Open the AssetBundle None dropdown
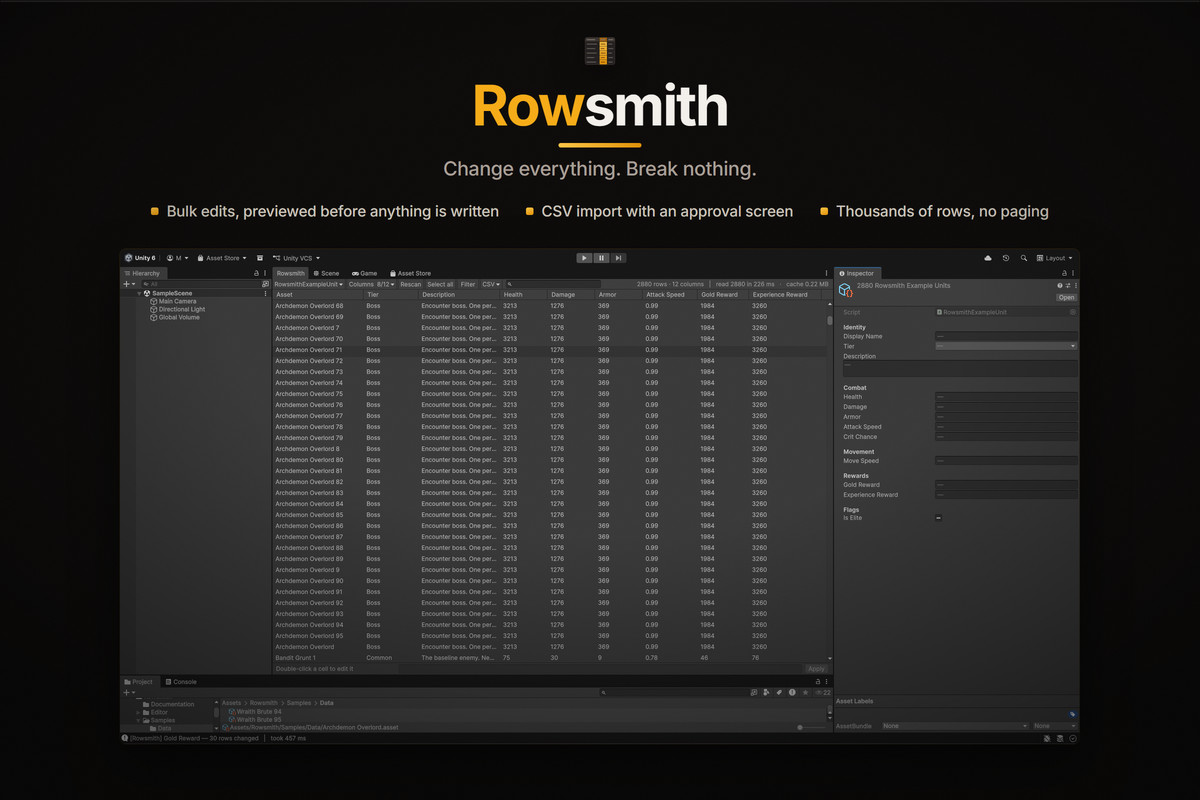The image size is (1200, 800). pyautogui.click(x=955, y=725)
